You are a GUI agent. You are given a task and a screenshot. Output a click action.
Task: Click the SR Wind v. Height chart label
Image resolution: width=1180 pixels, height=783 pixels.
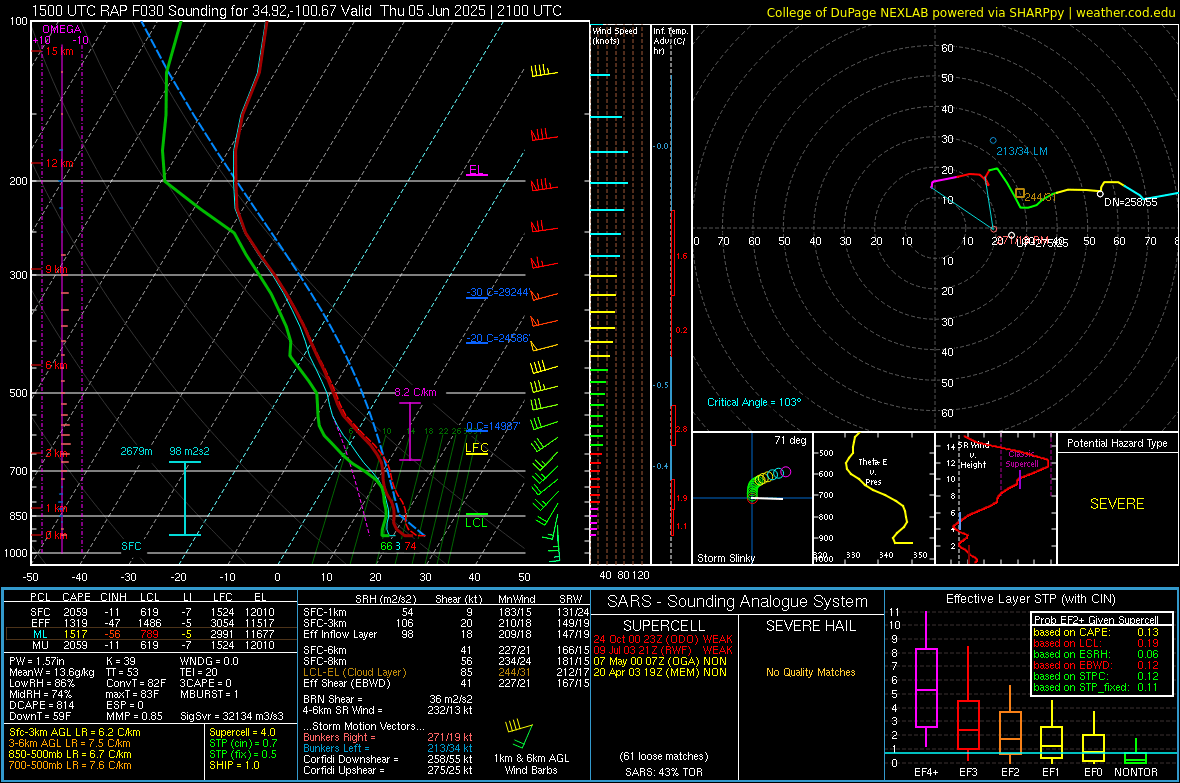tap(974, 455)
